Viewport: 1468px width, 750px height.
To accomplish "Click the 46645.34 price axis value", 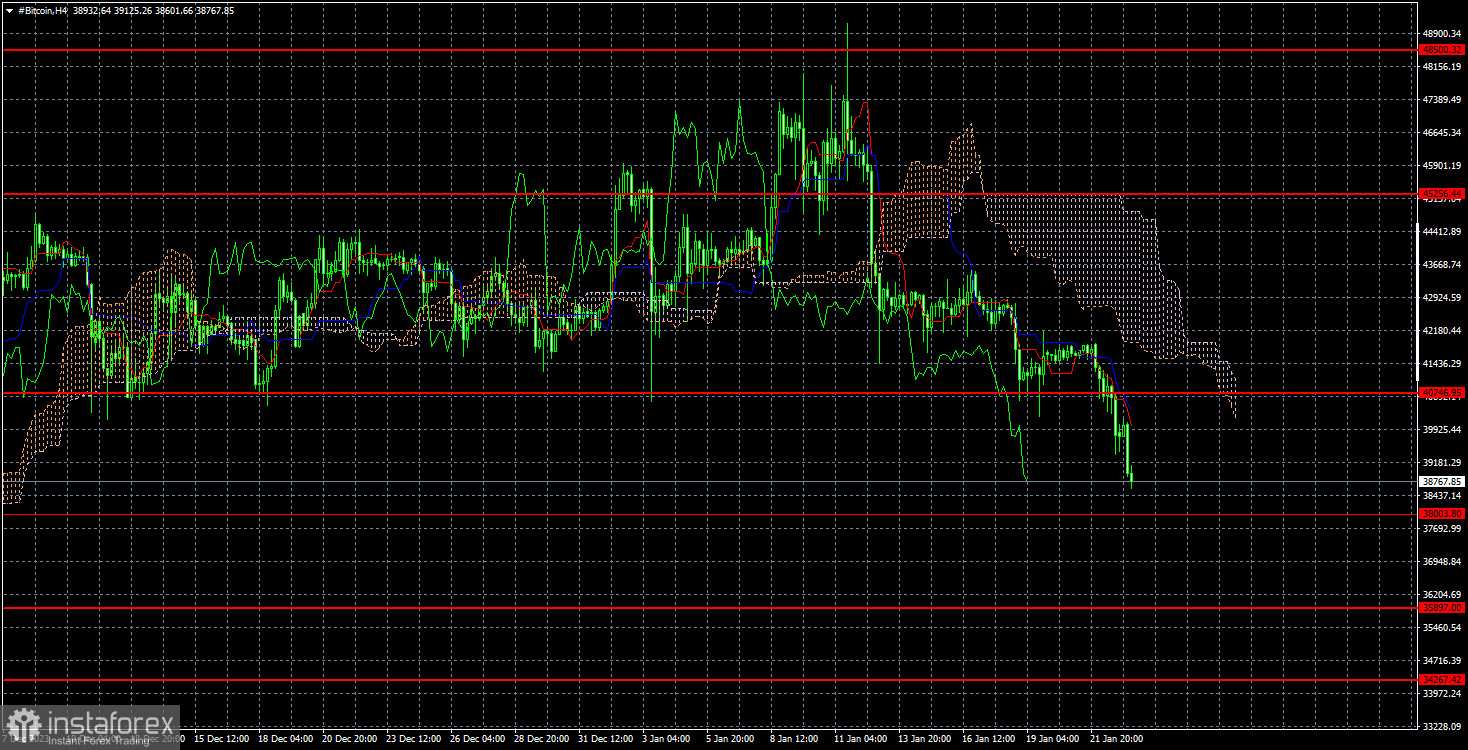I will tap(1442, 133).
